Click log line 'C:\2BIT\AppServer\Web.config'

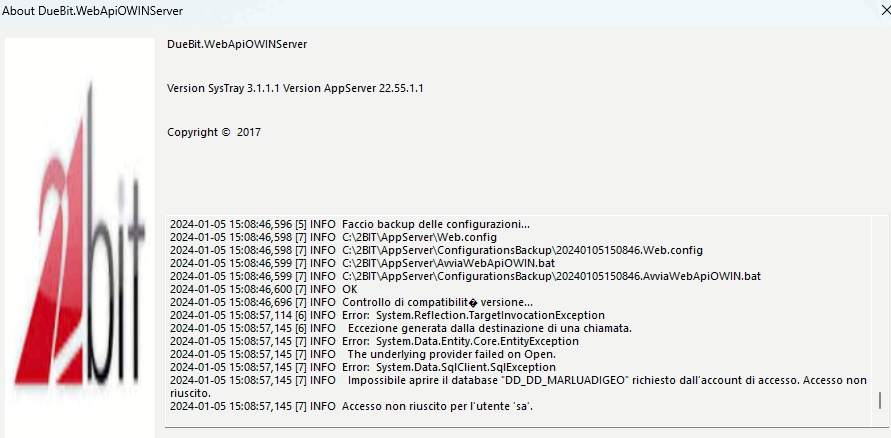(333, 237)
